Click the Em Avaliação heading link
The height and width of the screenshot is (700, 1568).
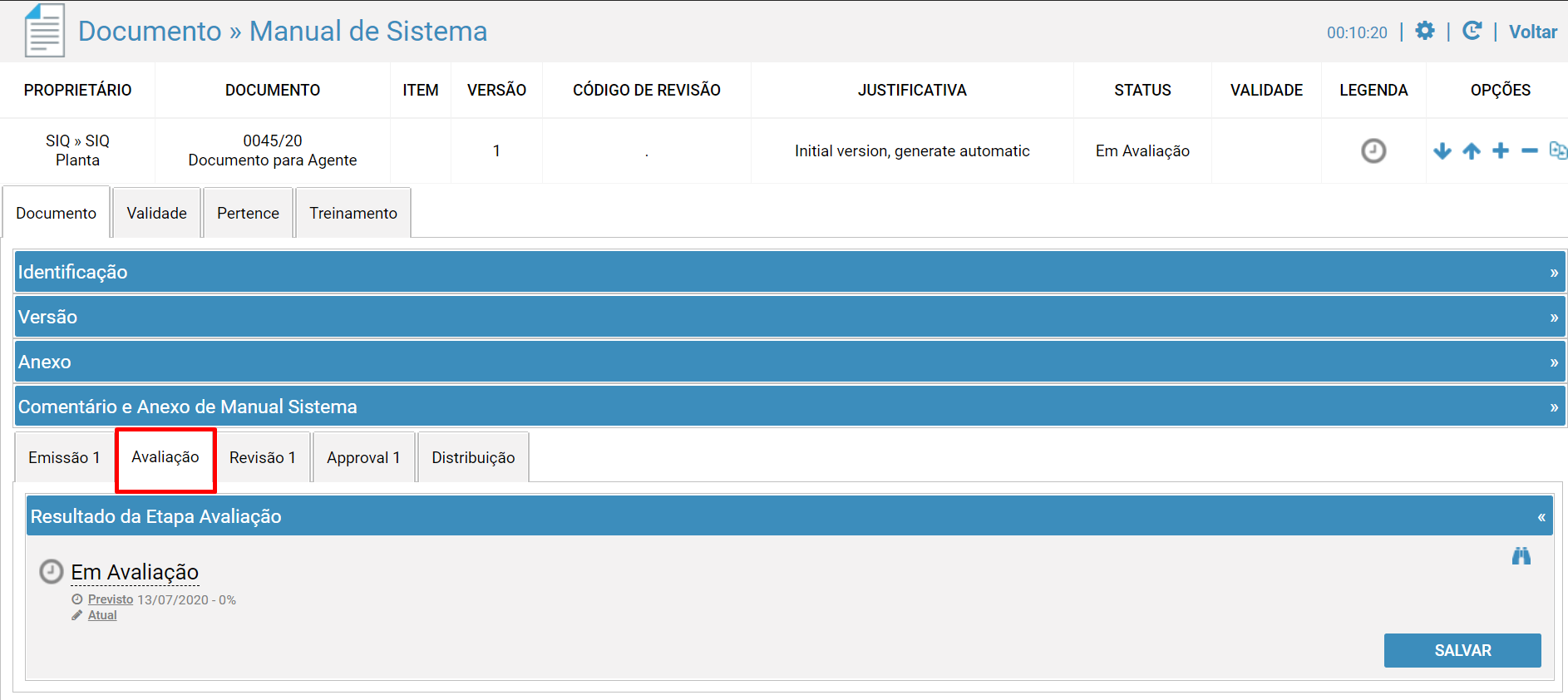tap(135, 572)
